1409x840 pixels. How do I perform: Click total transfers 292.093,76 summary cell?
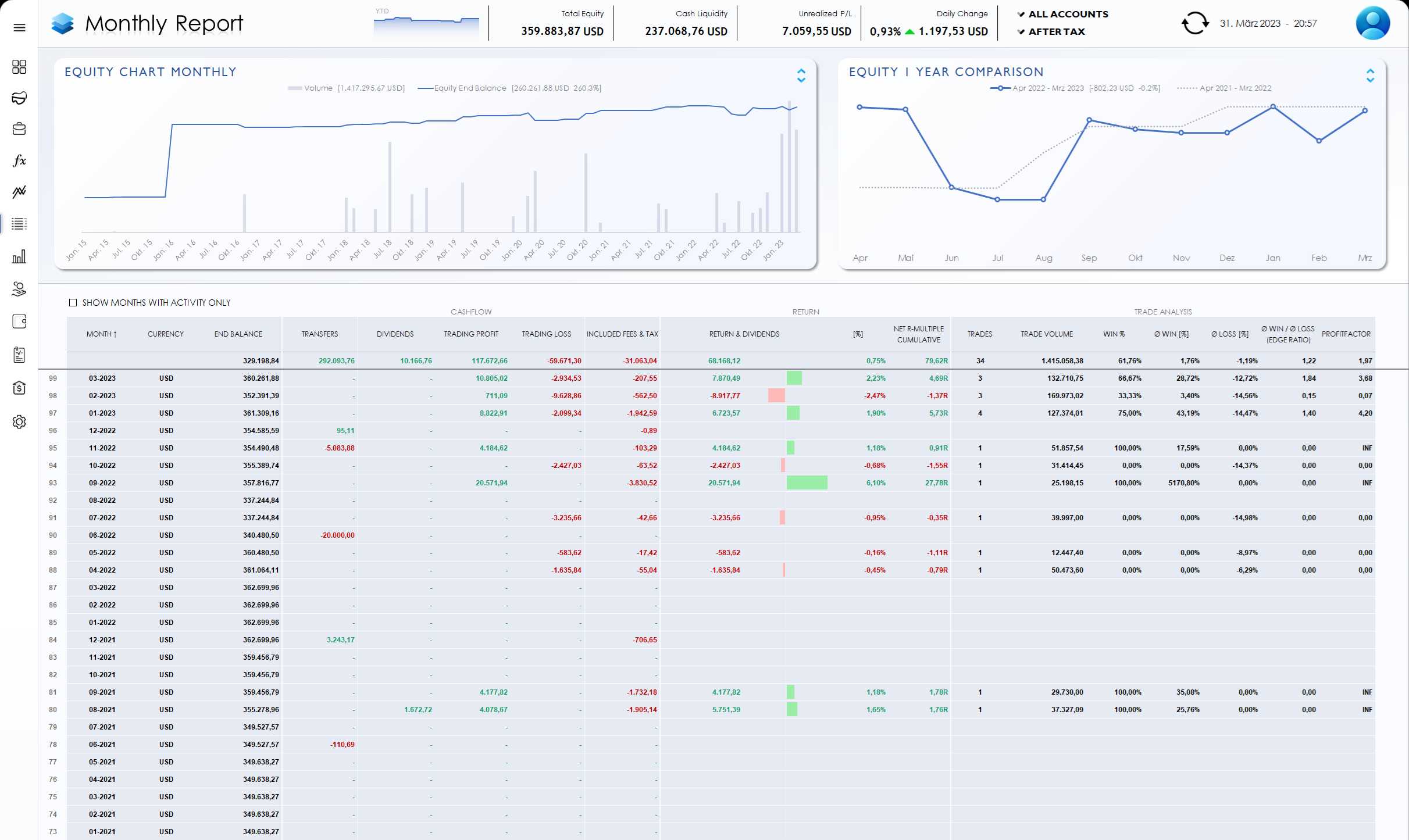tap(336, 360)
